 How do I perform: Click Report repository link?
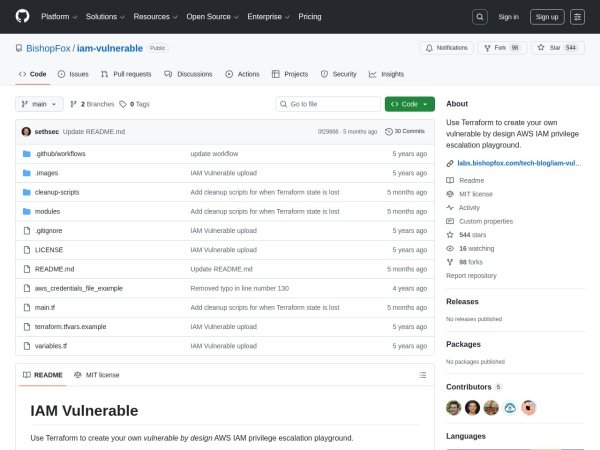coord(471,276)
